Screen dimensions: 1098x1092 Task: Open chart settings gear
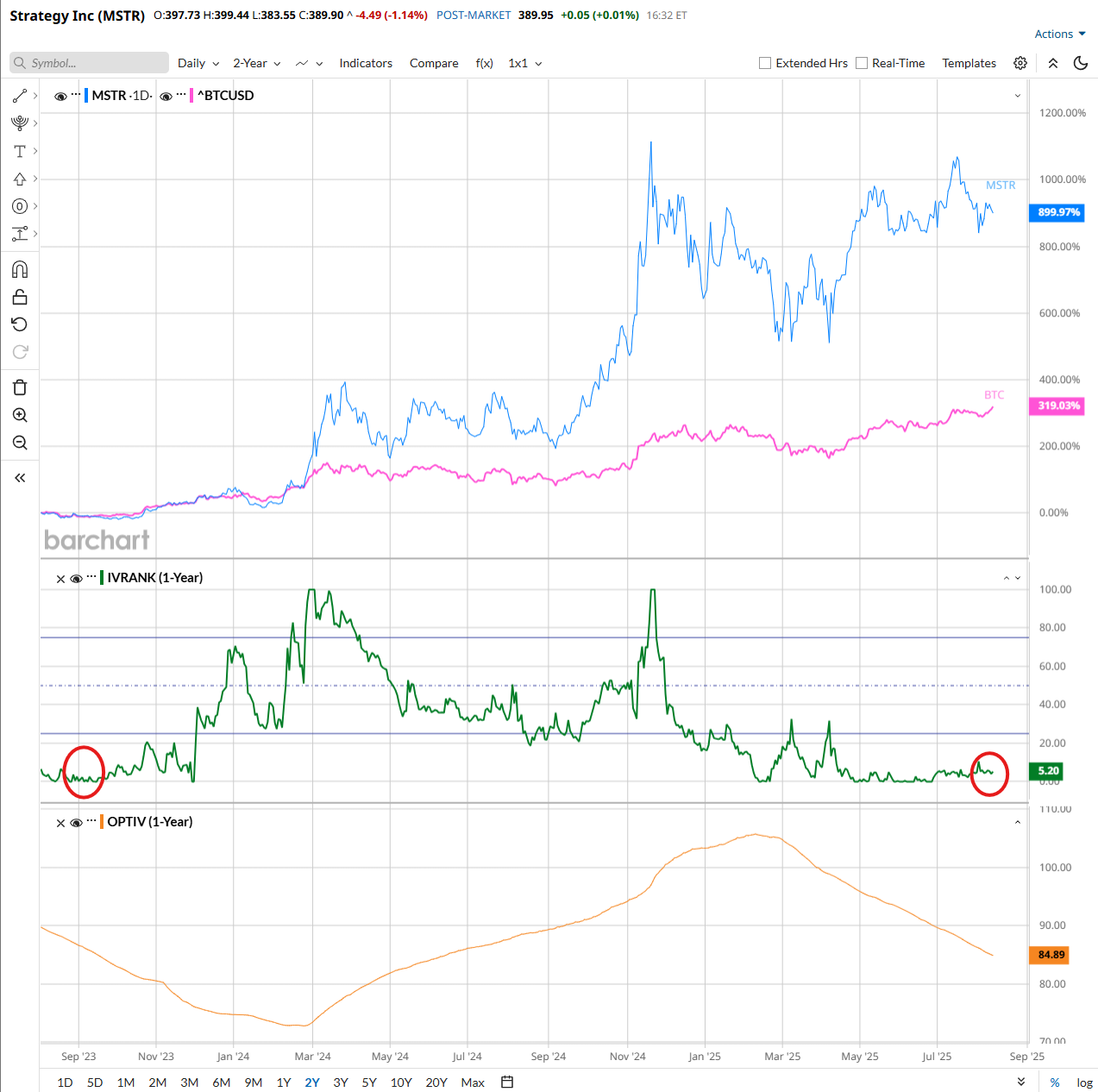tap(1020, 63)
